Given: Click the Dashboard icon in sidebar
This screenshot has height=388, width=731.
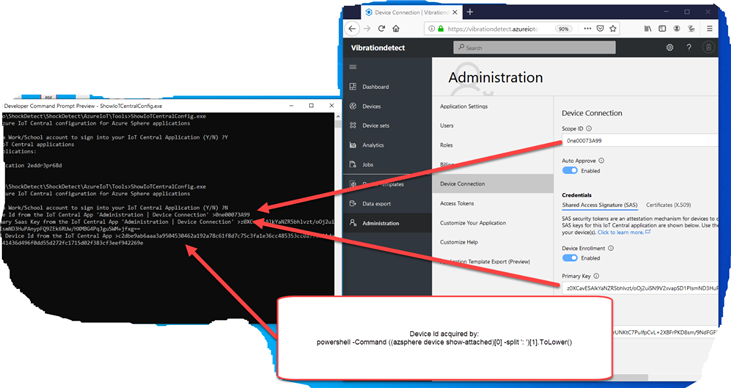Looking at the screenshot, I should pos(353,87).
